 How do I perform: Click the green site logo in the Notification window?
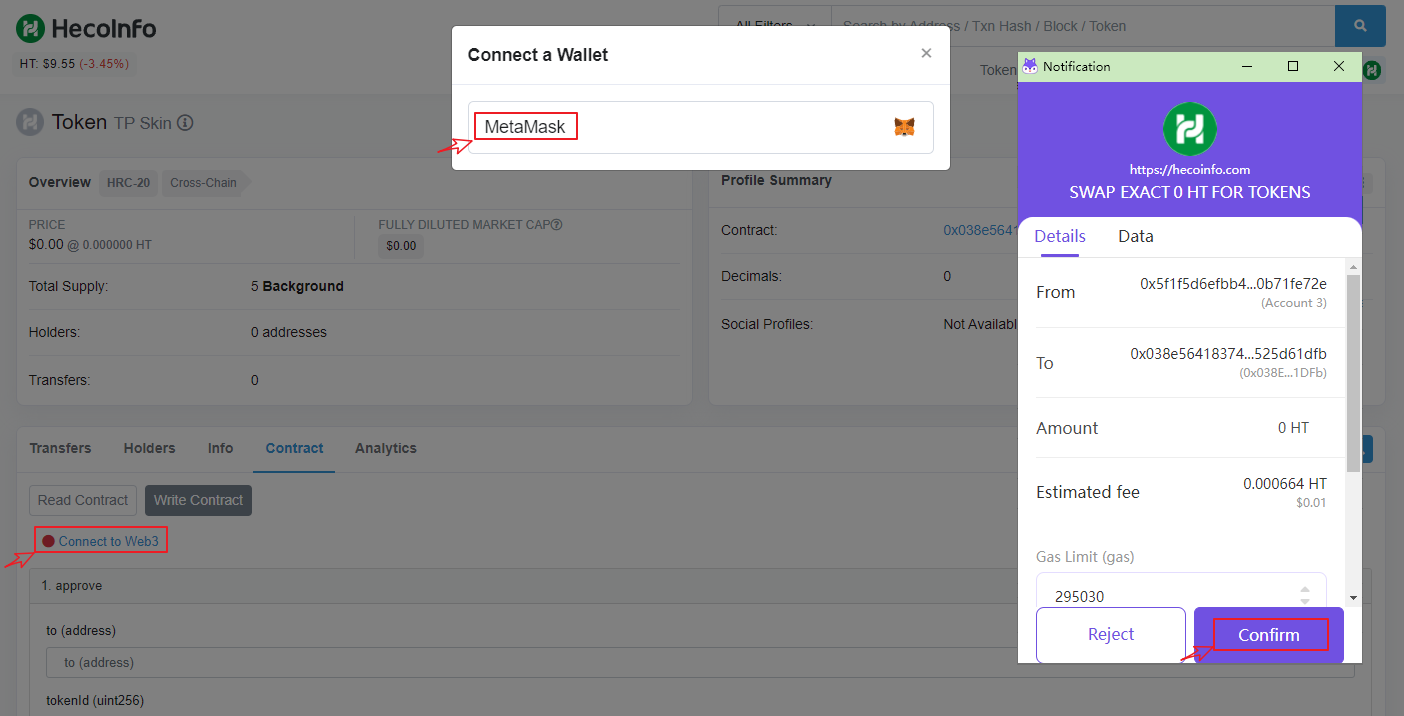pyautogui.click(x=1189, y=129)
